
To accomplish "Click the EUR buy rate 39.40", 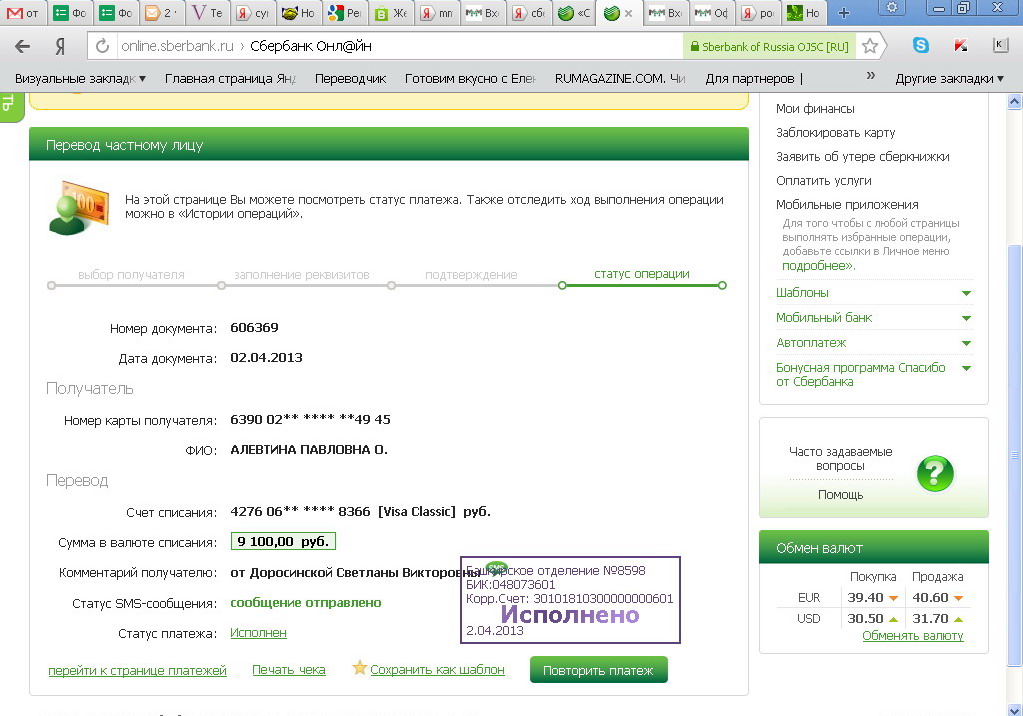I will 865,598.
